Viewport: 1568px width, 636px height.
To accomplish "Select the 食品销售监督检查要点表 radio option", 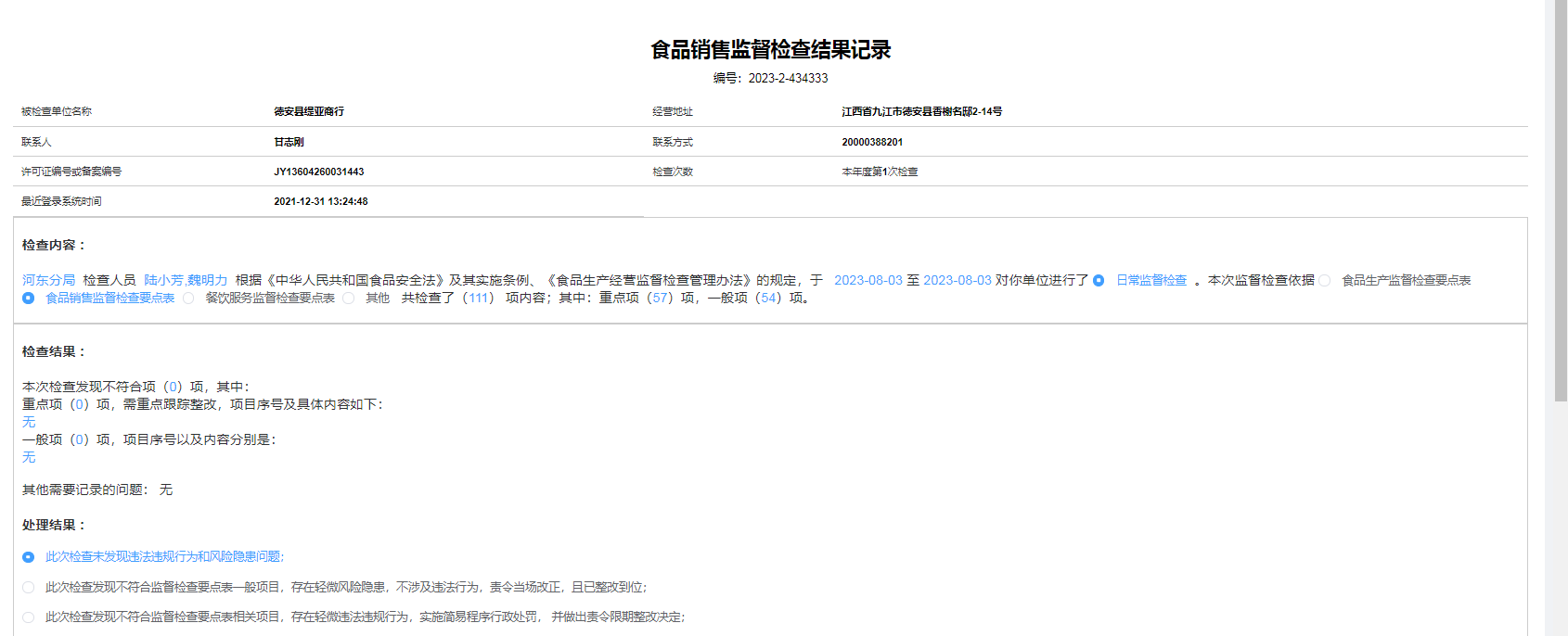I will coord(29,299).
